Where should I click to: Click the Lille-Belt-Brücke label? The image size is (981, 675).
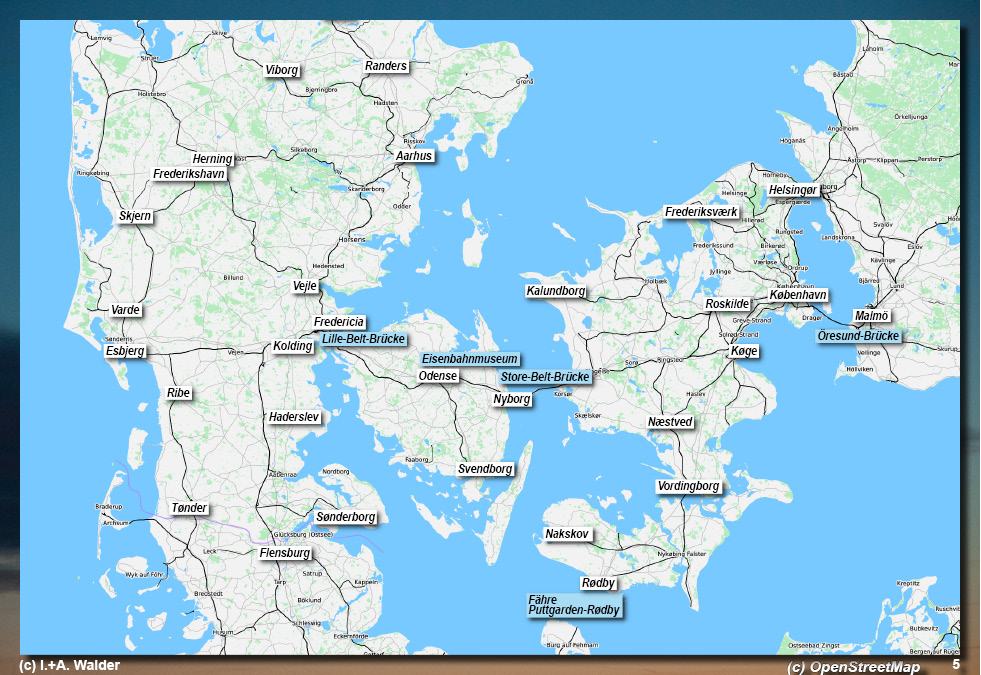point(363,339)
